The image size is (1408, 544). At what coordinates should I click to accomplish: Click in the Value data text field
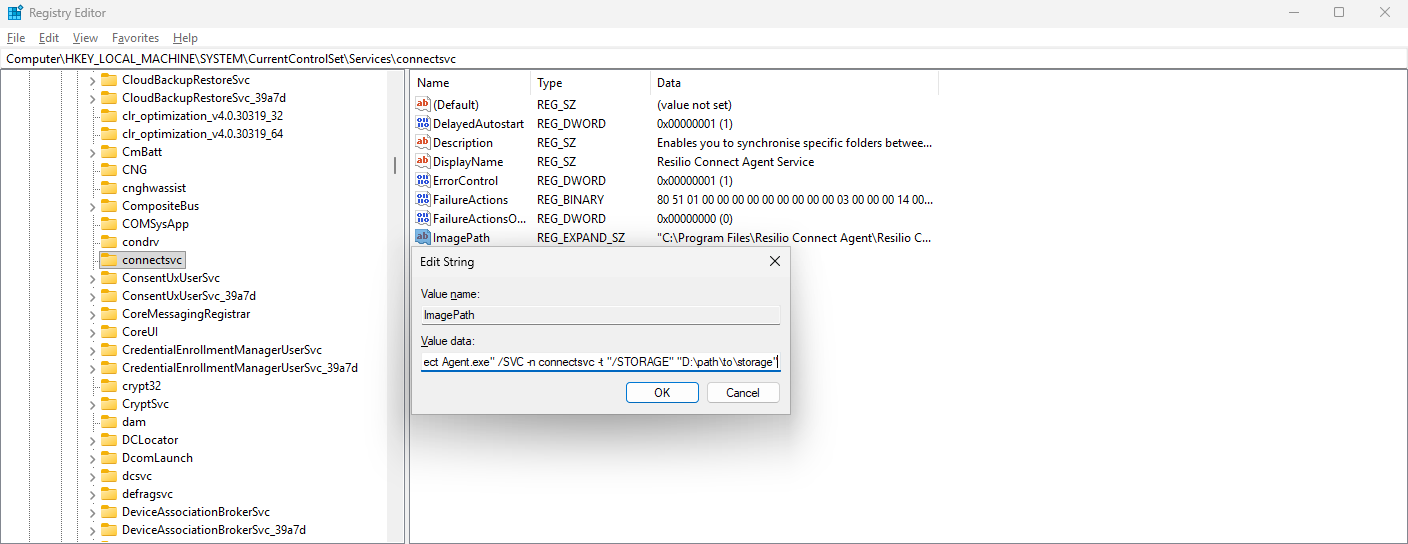(600, 362)
